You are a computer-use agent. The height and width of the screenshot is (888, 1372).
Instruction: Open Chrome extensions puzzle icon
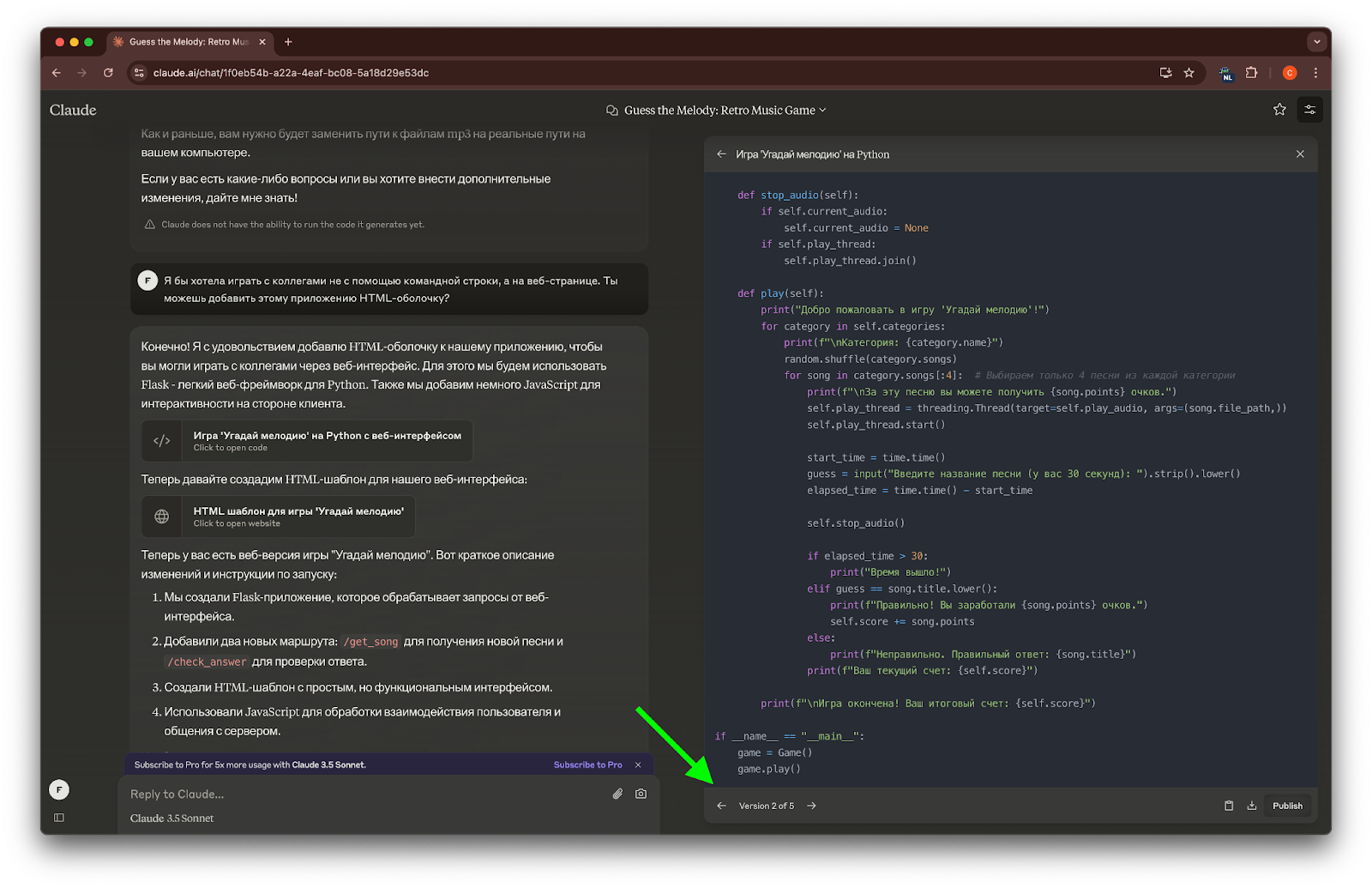[x=1251, y=73]
